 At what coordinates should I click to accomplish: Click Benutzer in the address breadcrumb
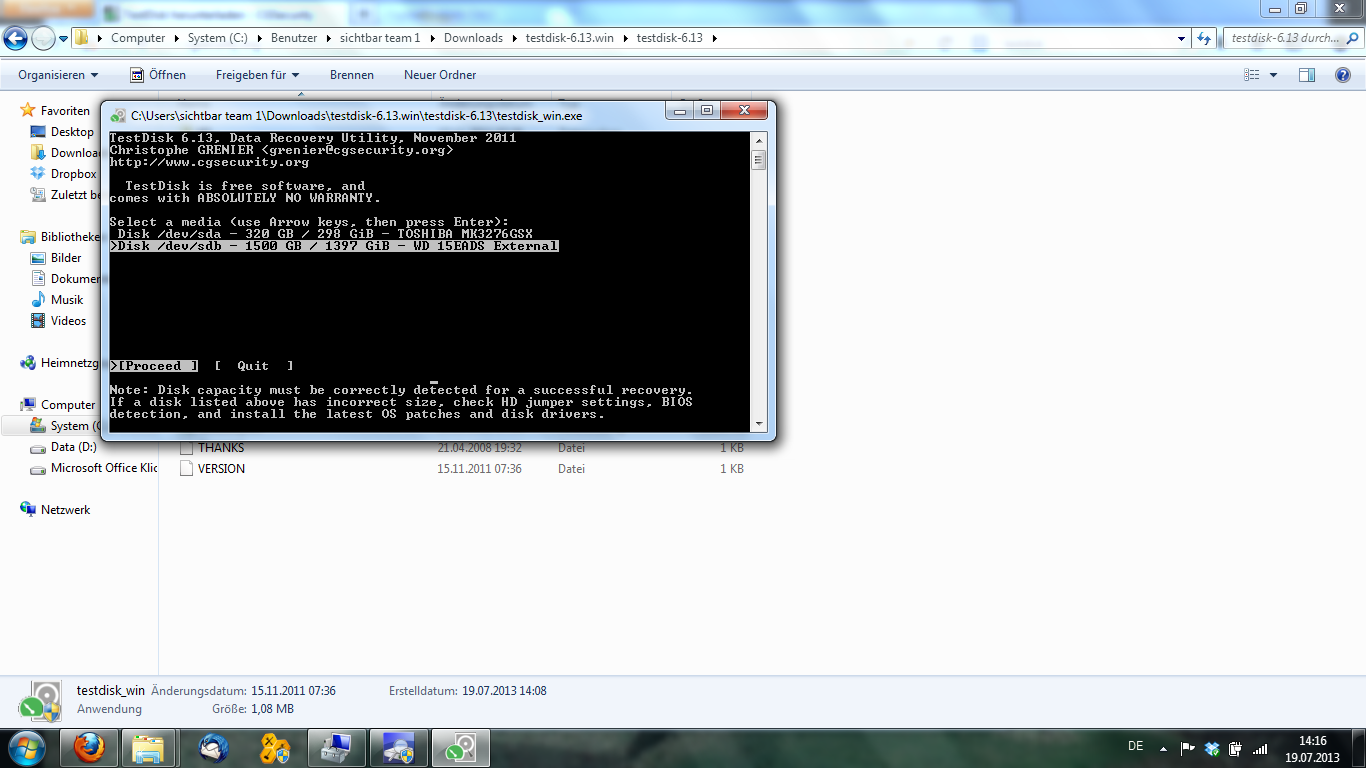[x=294, y=38]
